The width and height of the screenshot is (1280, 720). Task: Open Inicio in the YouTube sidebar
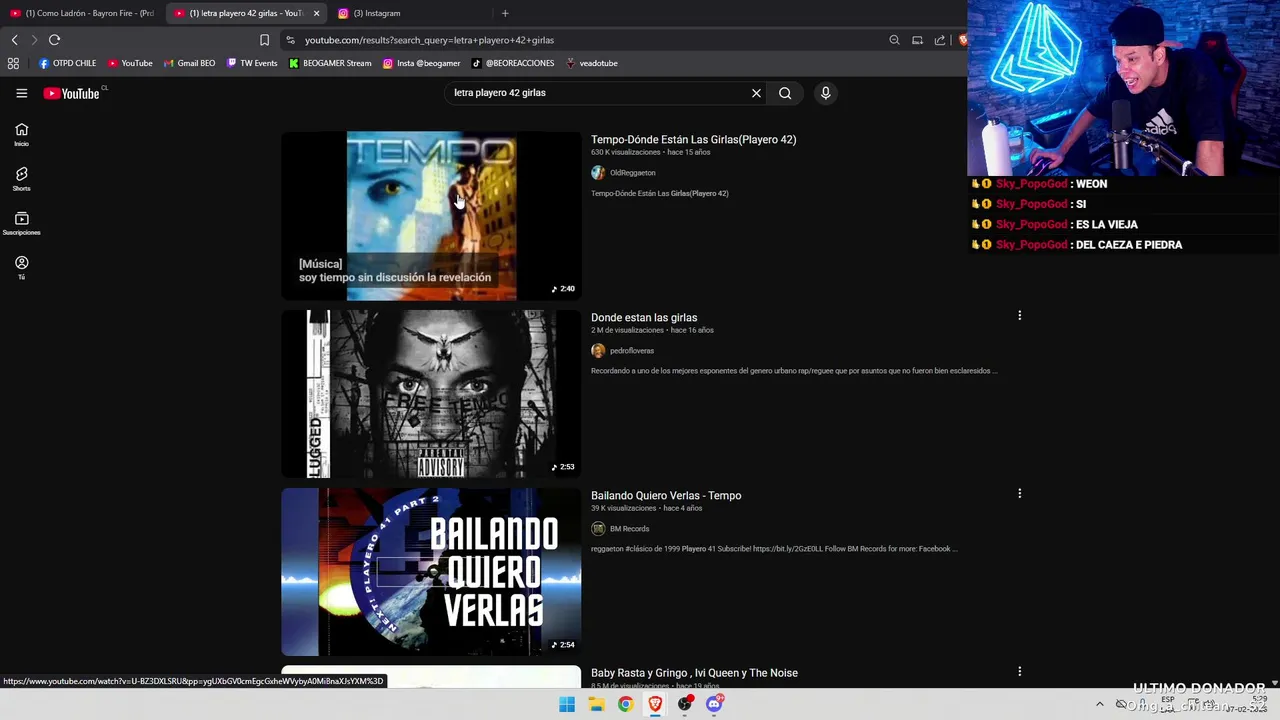coord(21,134)
